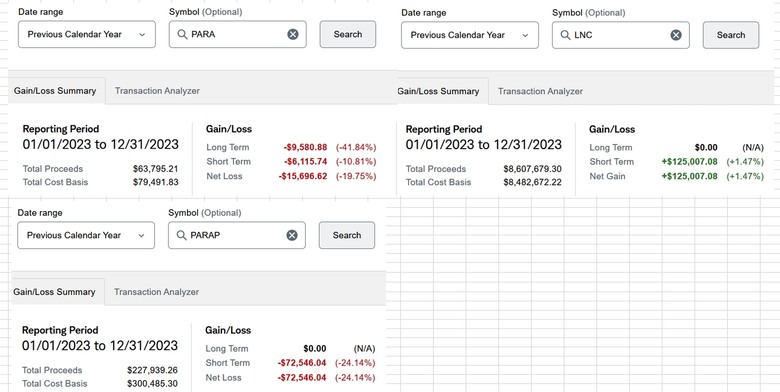Screen dimensions: 780x392
Task: Select Gain/Loss Summary tab in PARA panel
Action: 55,91
